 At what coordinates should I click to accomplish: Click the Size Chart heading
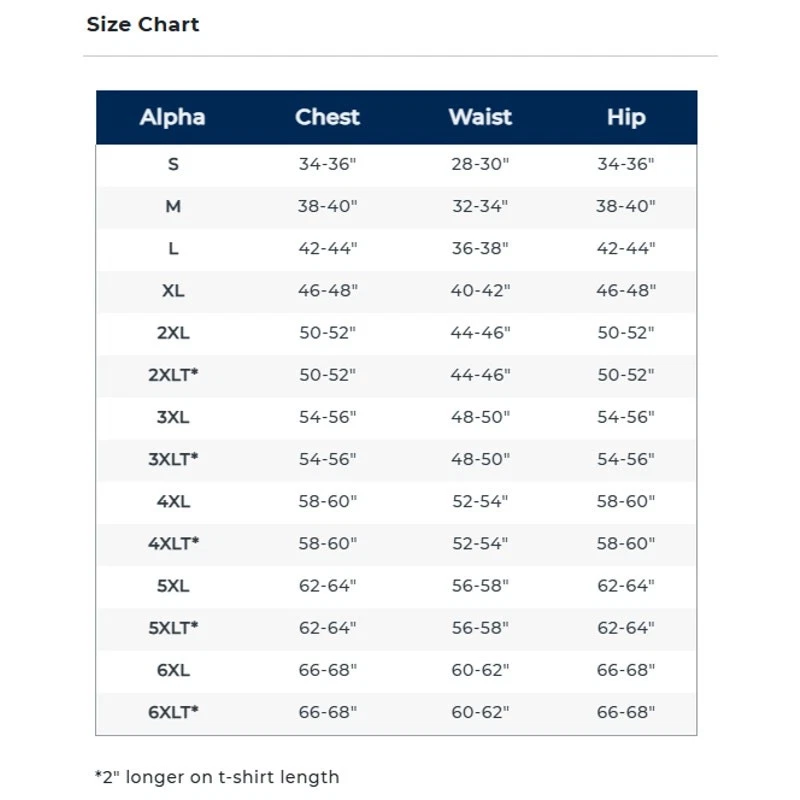143,25
